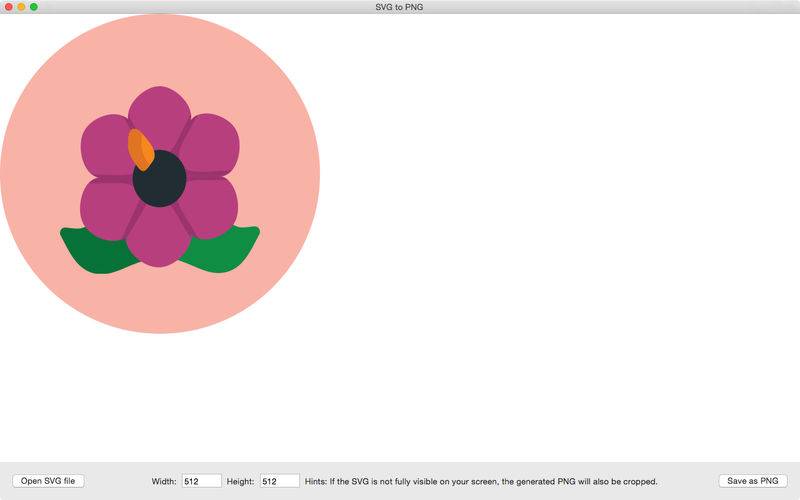Image resolution: width=800 pixels, height=500 pixels.
Task: Click the Open SVG file button
Action: 48,481
